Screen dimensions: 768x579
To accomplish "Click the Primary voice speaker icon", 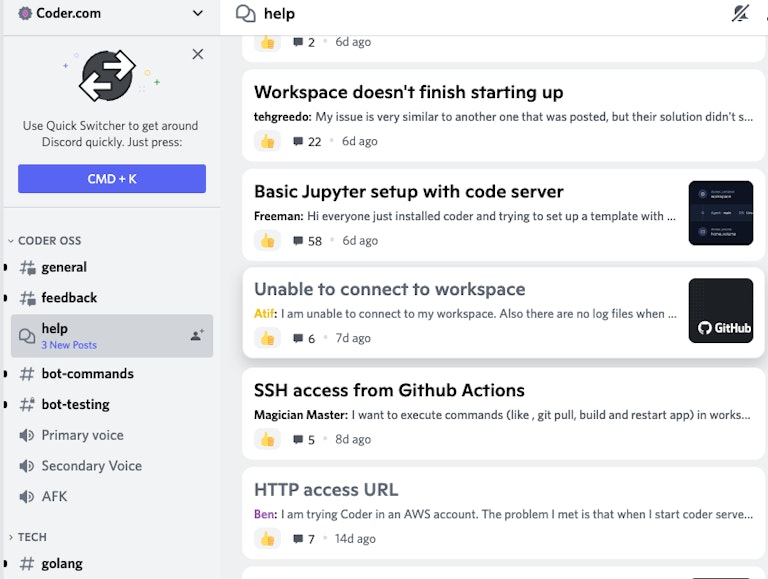I will click(x=26, y=435).
